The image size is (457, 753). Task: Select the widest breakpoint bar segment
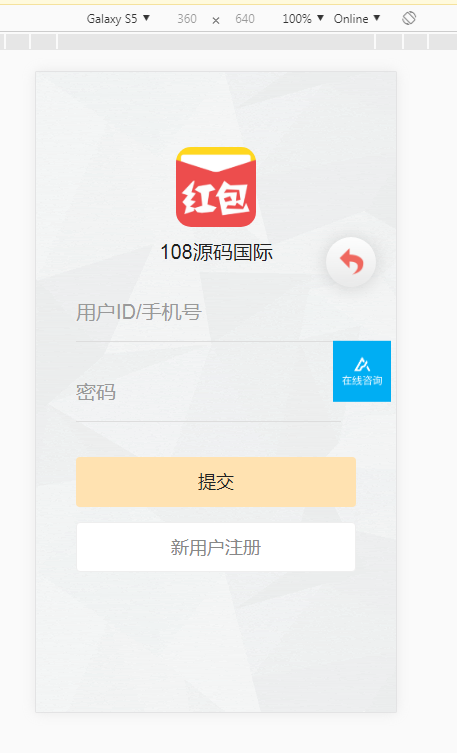[216, 42]
